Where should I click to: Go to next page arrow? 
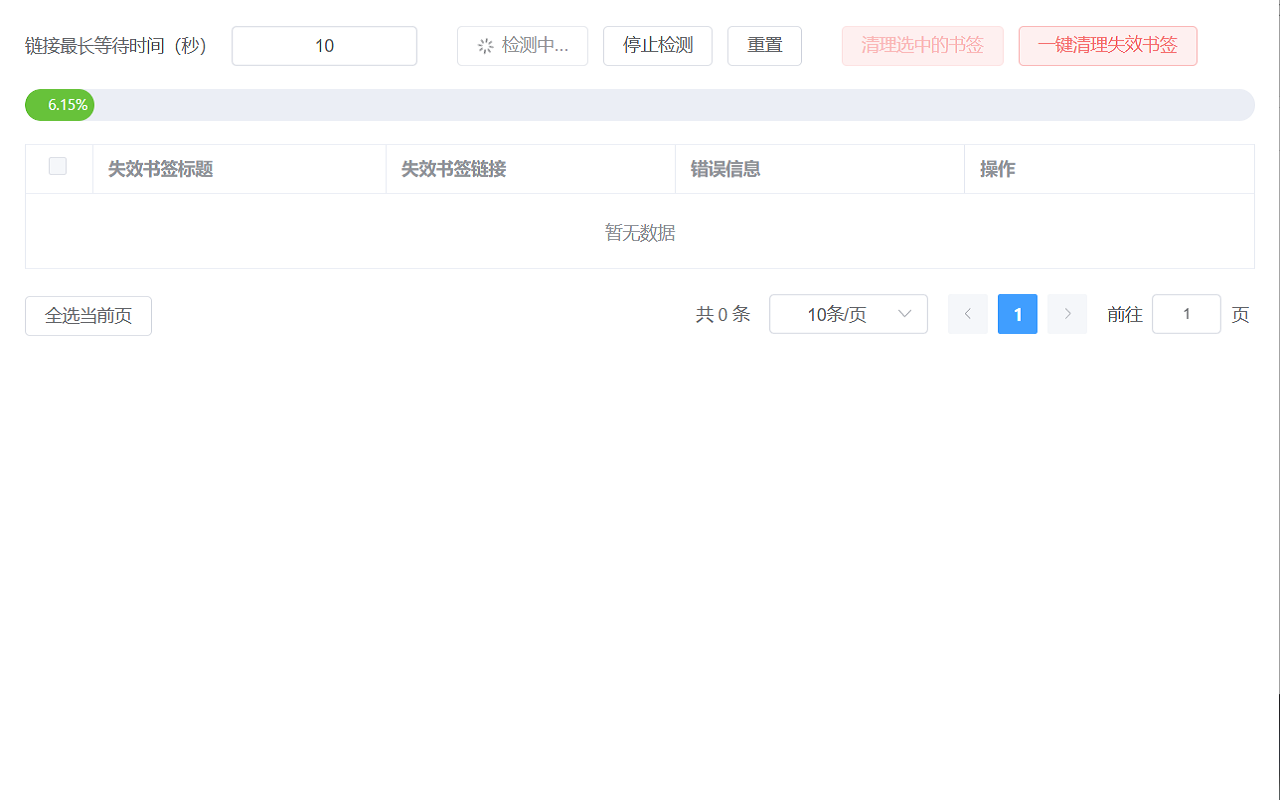click(1068, 314)
